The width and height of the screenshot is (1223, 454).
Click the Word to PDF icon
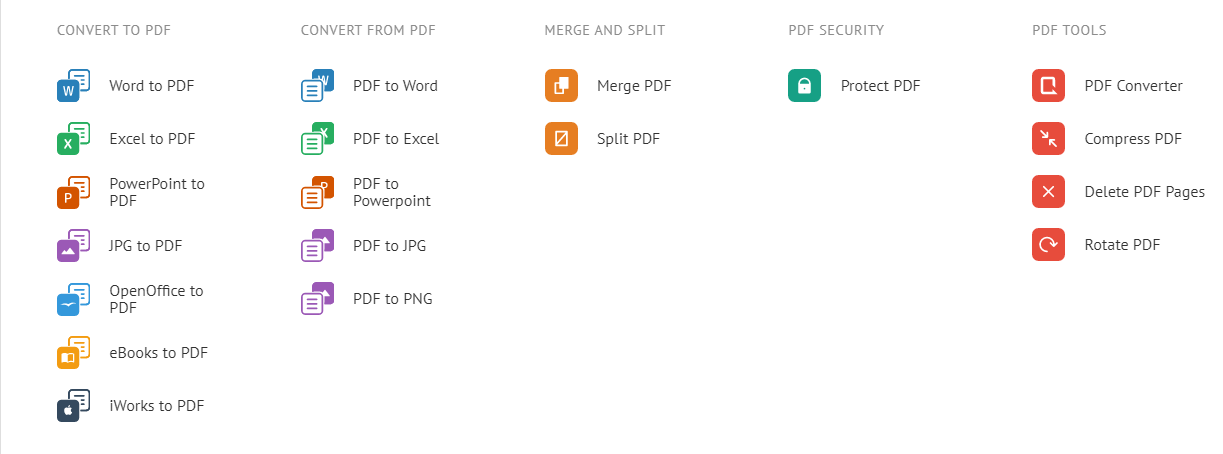73,86
